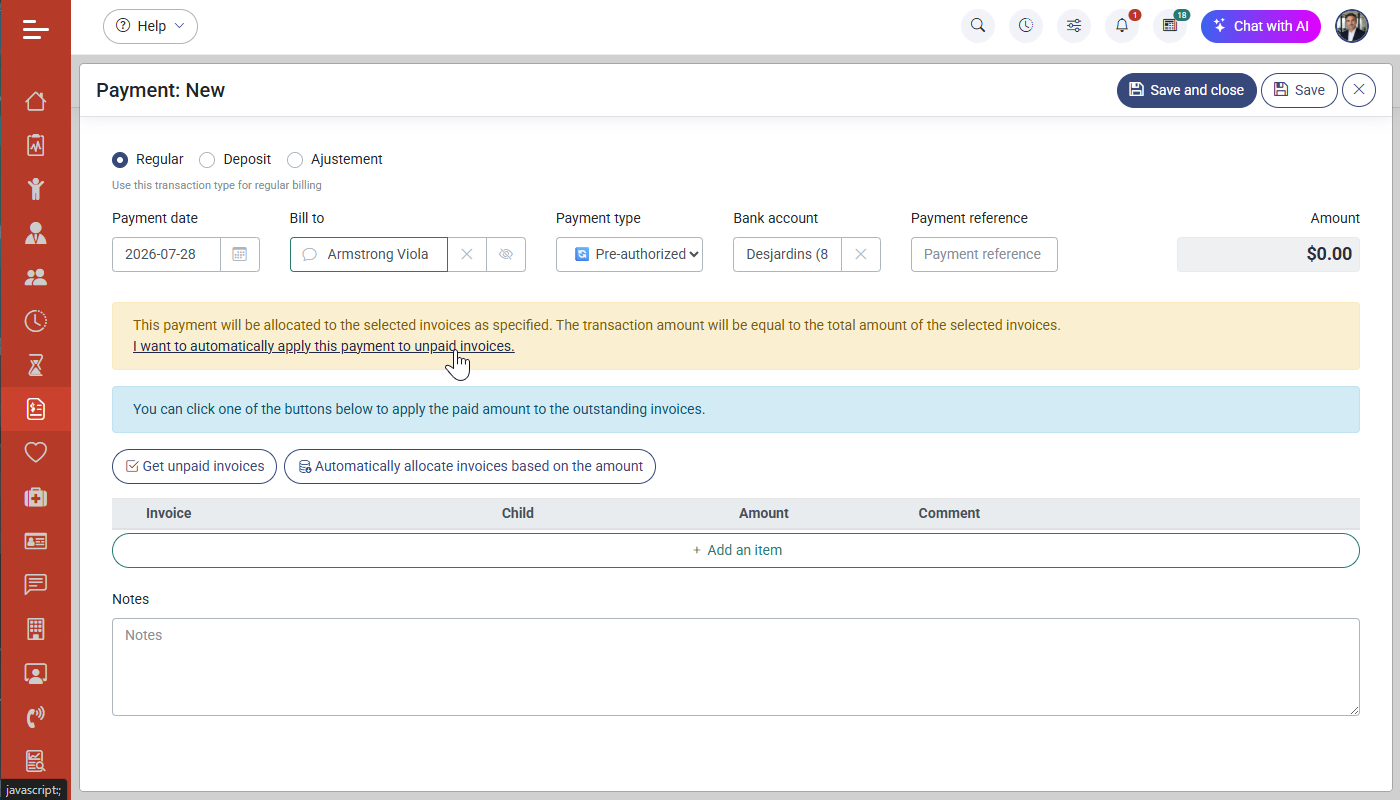Open the ID card sidebar icon
The image size is (1400, 800).
(36, 541)
